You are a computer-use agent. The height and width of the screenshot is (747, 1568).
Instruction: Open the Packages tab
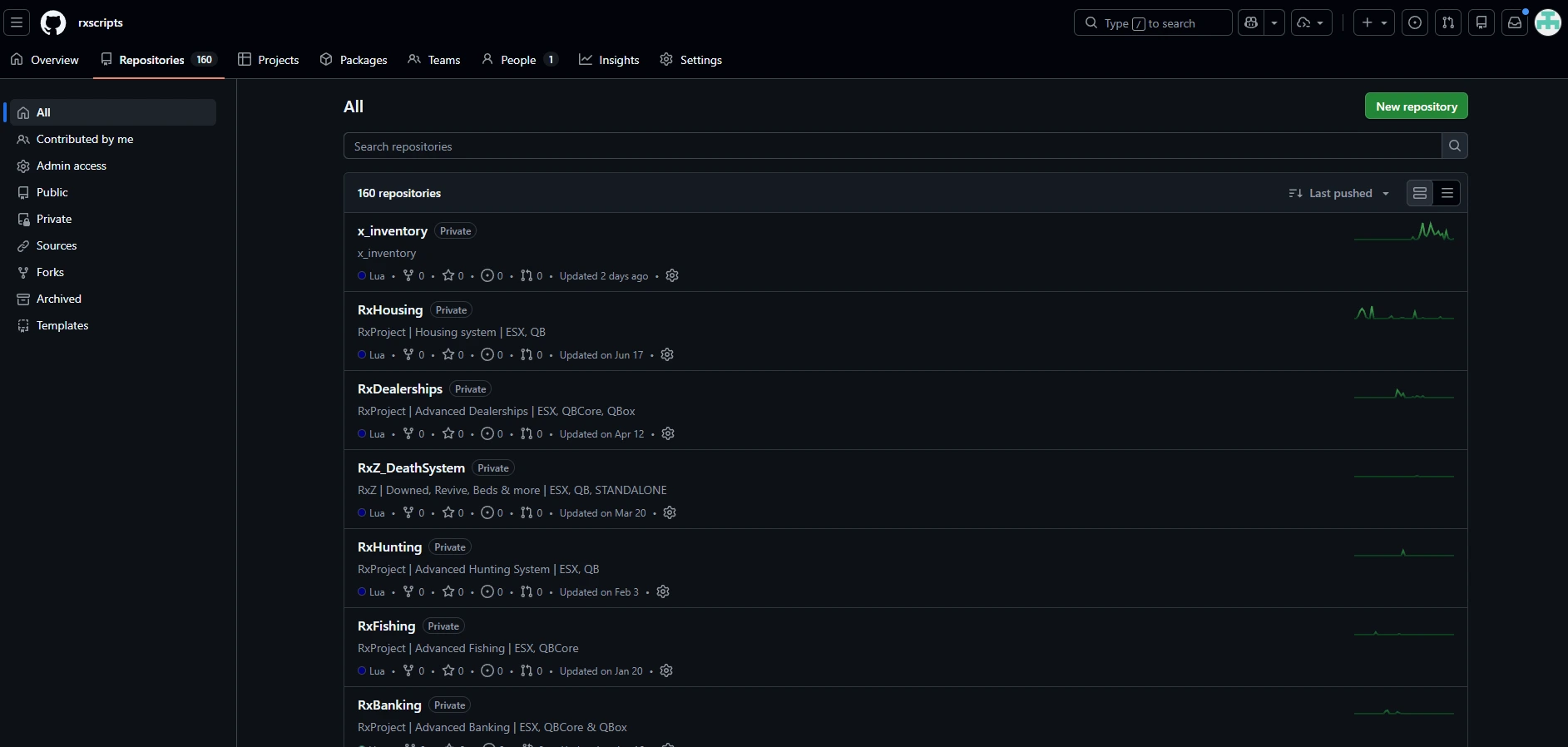tap(354, 60)
